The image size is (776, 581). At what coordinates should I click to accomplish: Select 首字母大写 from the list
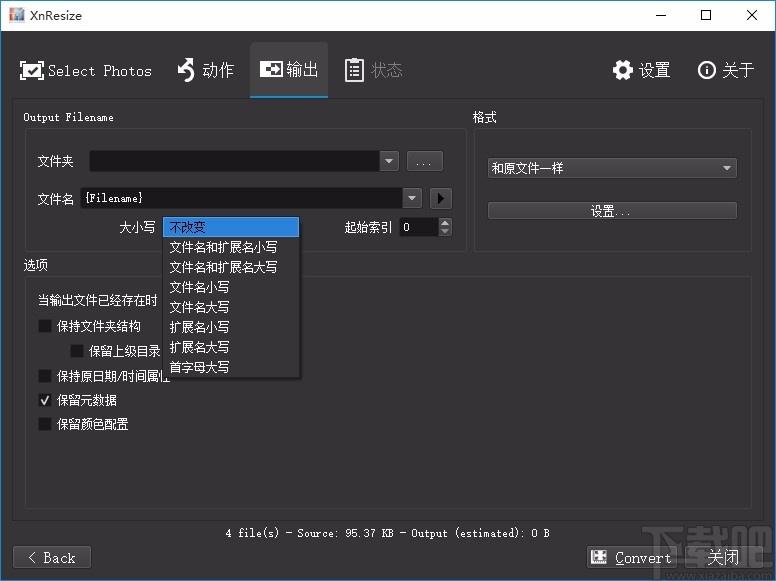click(x=231, y=367)
